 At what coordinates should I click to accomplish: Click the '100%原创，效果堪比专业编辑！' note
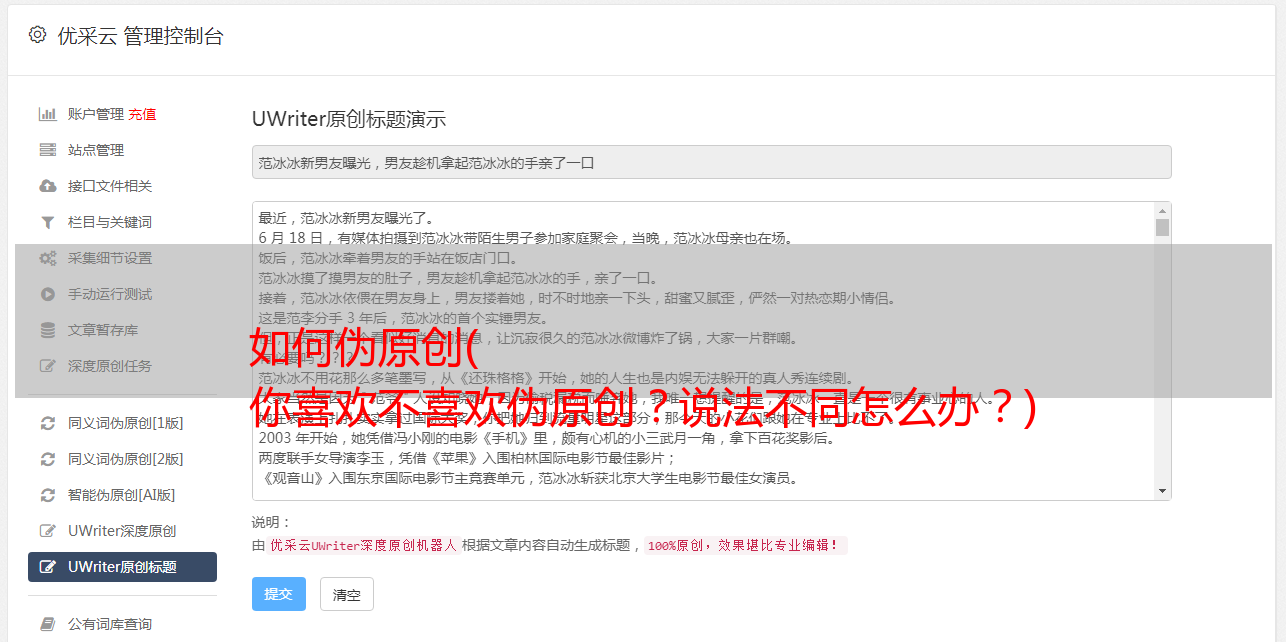(x=746, y=546)
